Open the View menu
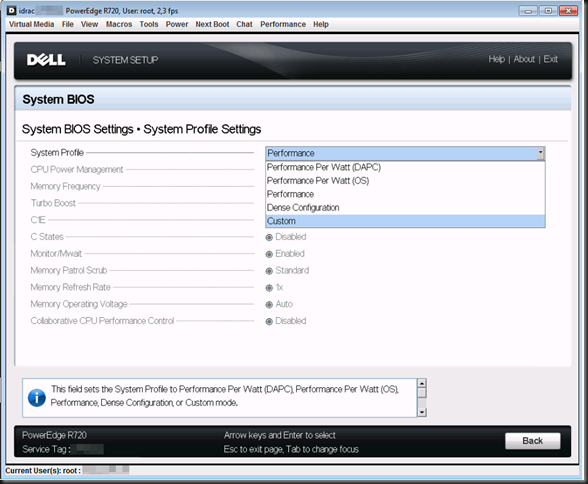This screenshot has height=484, width=588. (89, 24)
